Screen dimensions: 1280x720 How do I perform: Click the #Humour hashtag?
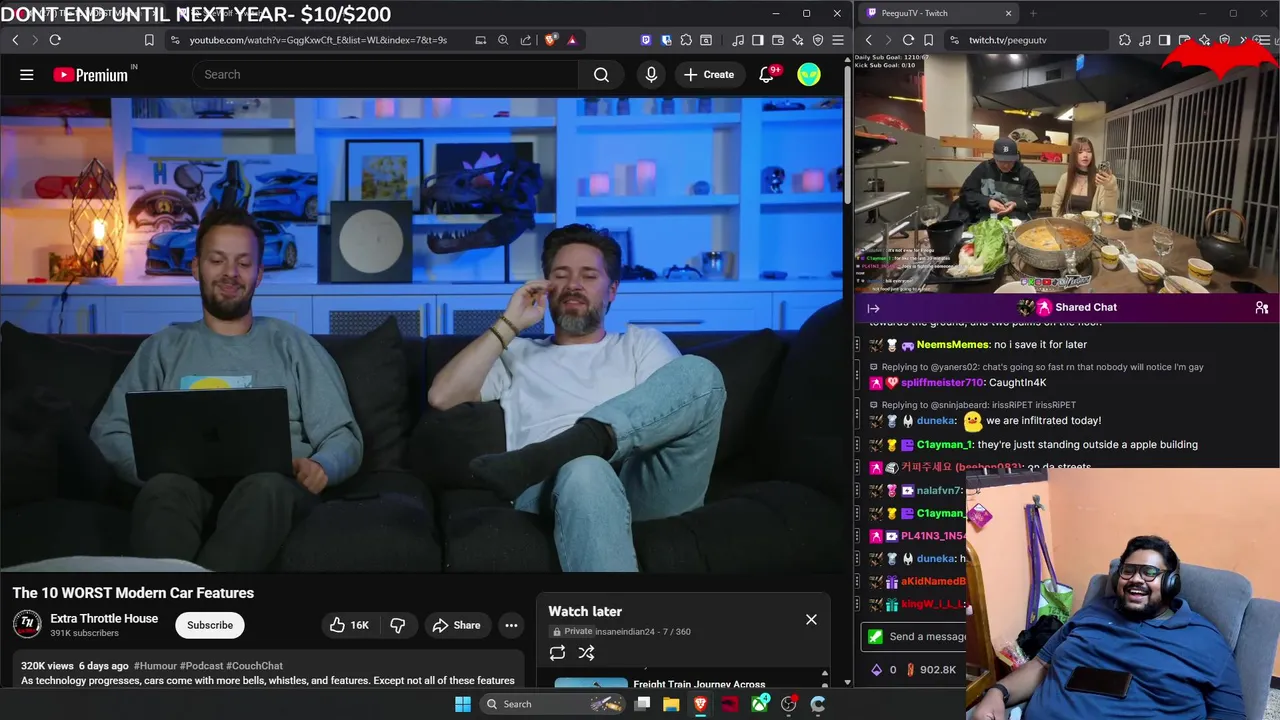[x=154, y=666]
